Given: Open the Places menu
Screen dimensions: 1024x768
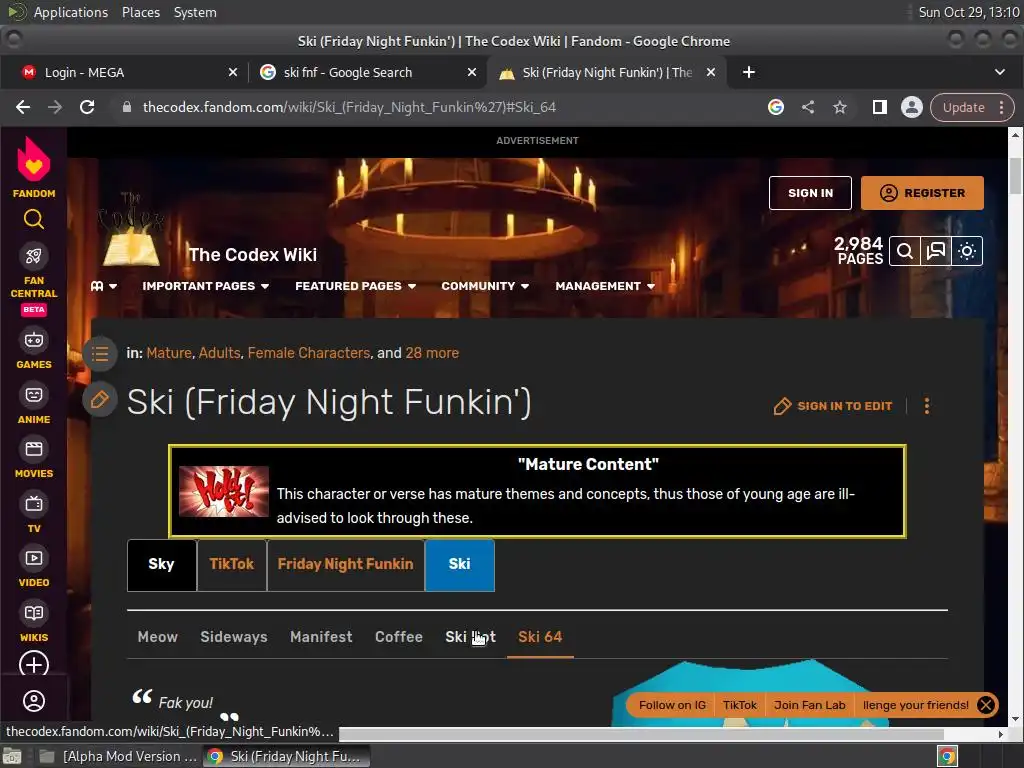Looking at the screenshot, I should [x=140, y=12].
